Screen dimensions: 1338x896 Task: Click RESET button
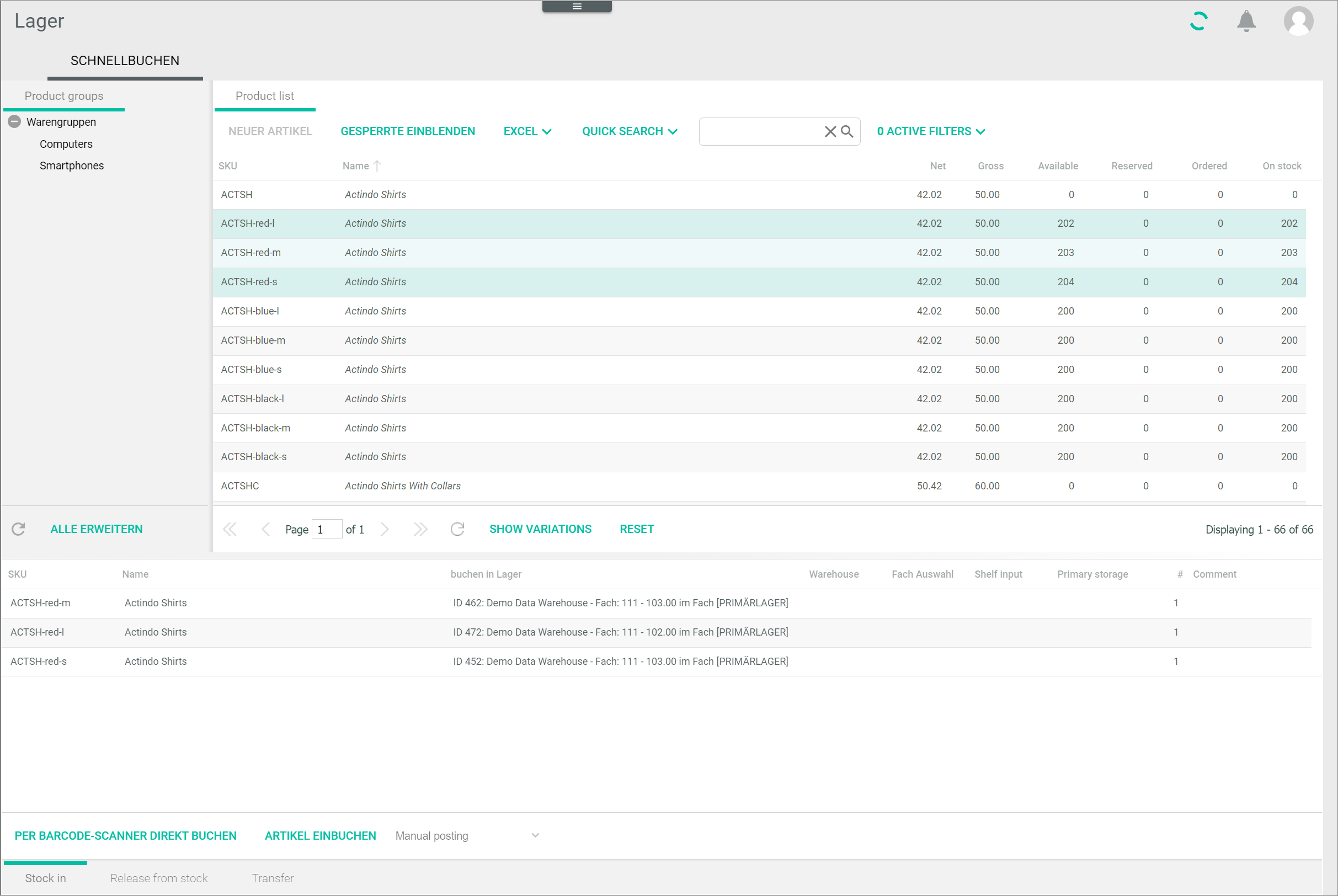pyautogui.click(x=637, y=529)
